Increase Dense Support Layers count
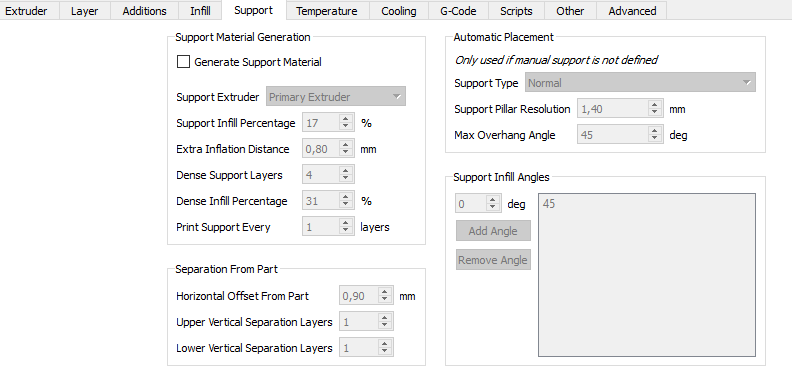Screen dimensions: 792x383 coord(345,171)
